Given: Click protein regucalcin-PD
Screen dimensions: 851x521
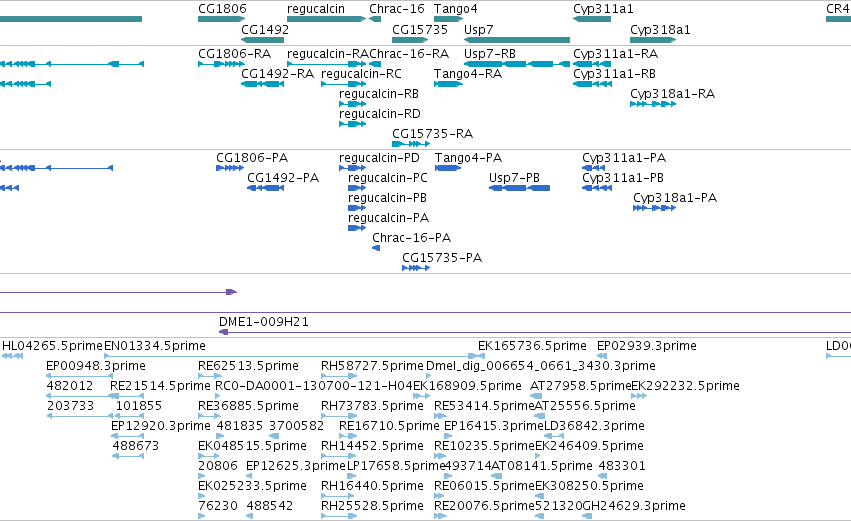Looking at the screenshot, I should pyautogui.click(x=353, y=168).
